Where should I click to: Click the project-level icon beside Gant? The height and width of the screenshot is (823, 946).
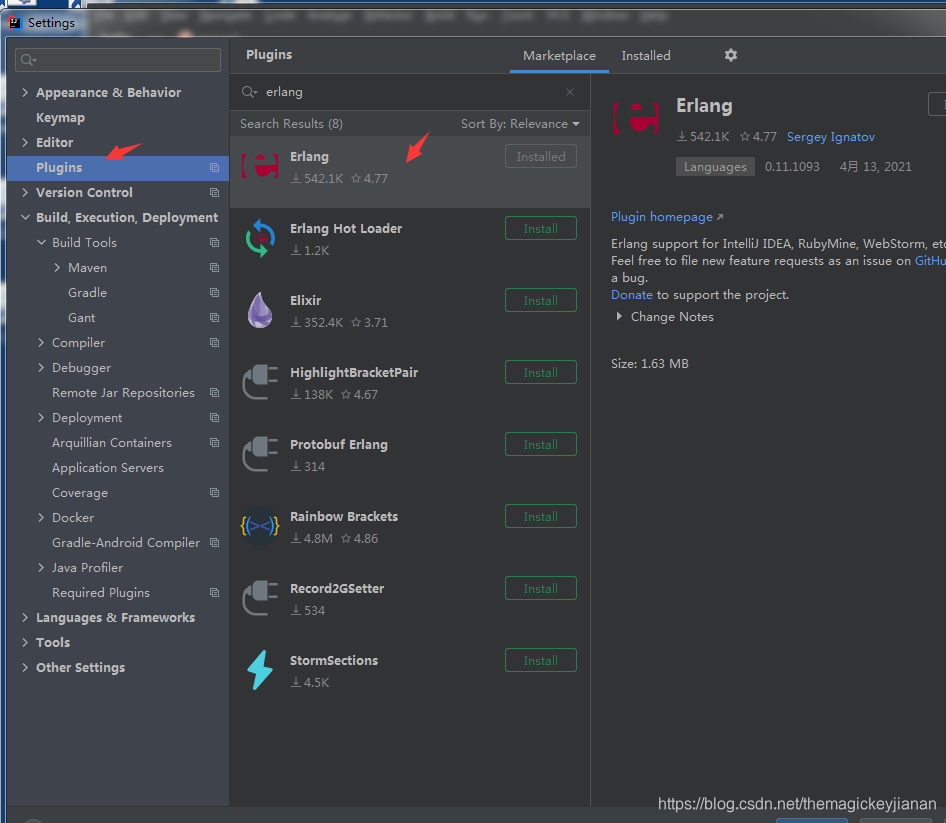[x=214, y=317]
